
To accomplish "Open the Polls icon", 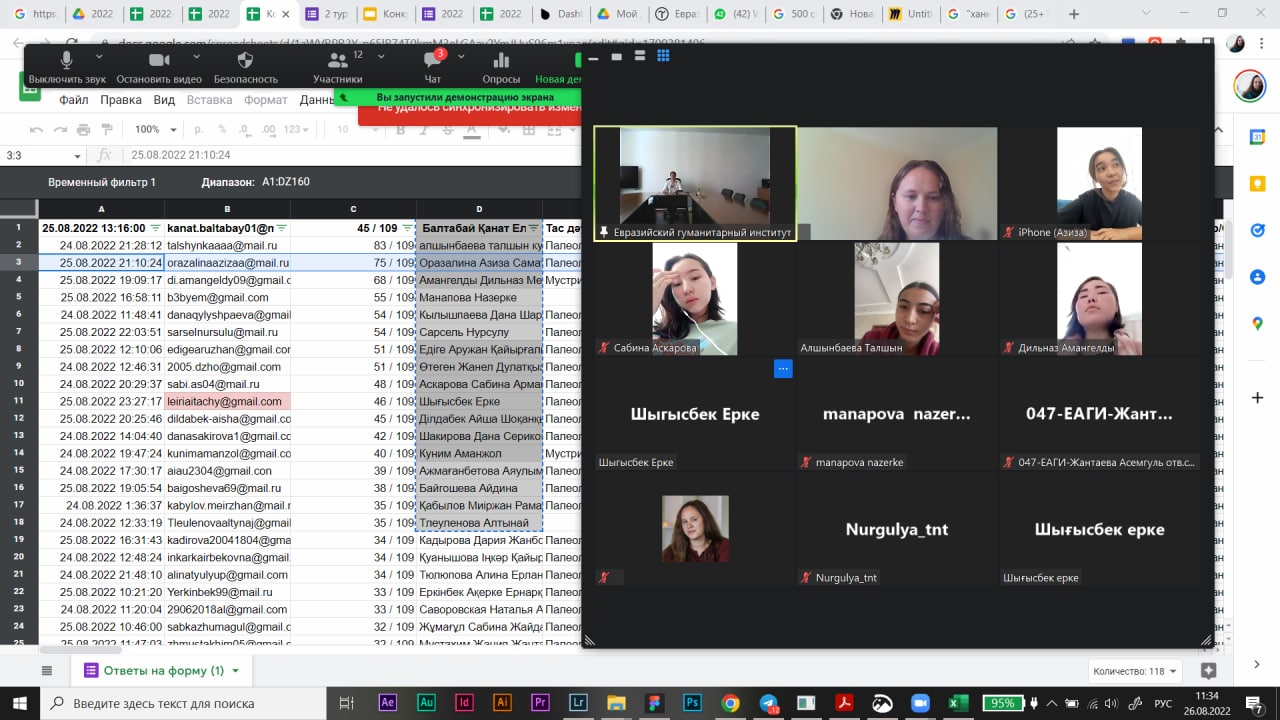I will point(501,62).
